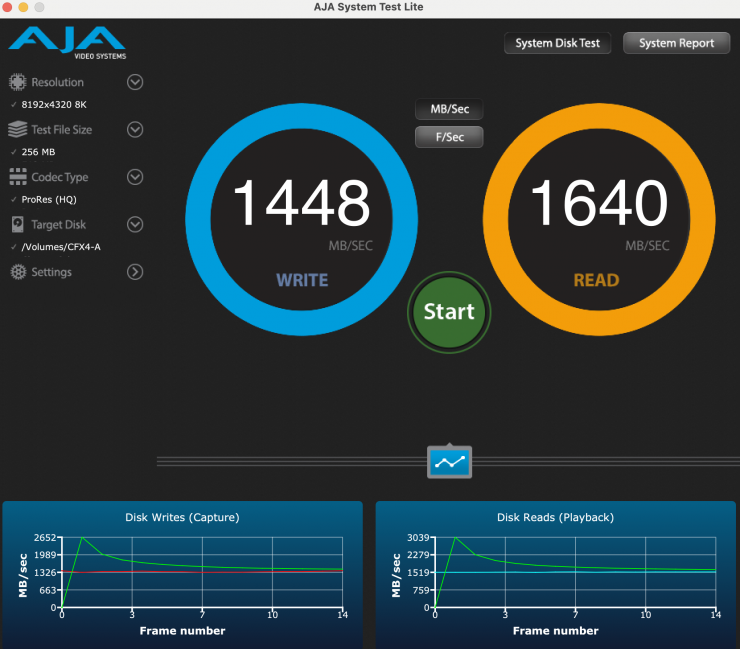This screenshot has width=740, height=649.
Task: Expand the Resolution dropdown chevron
Action: pos(135,82)
